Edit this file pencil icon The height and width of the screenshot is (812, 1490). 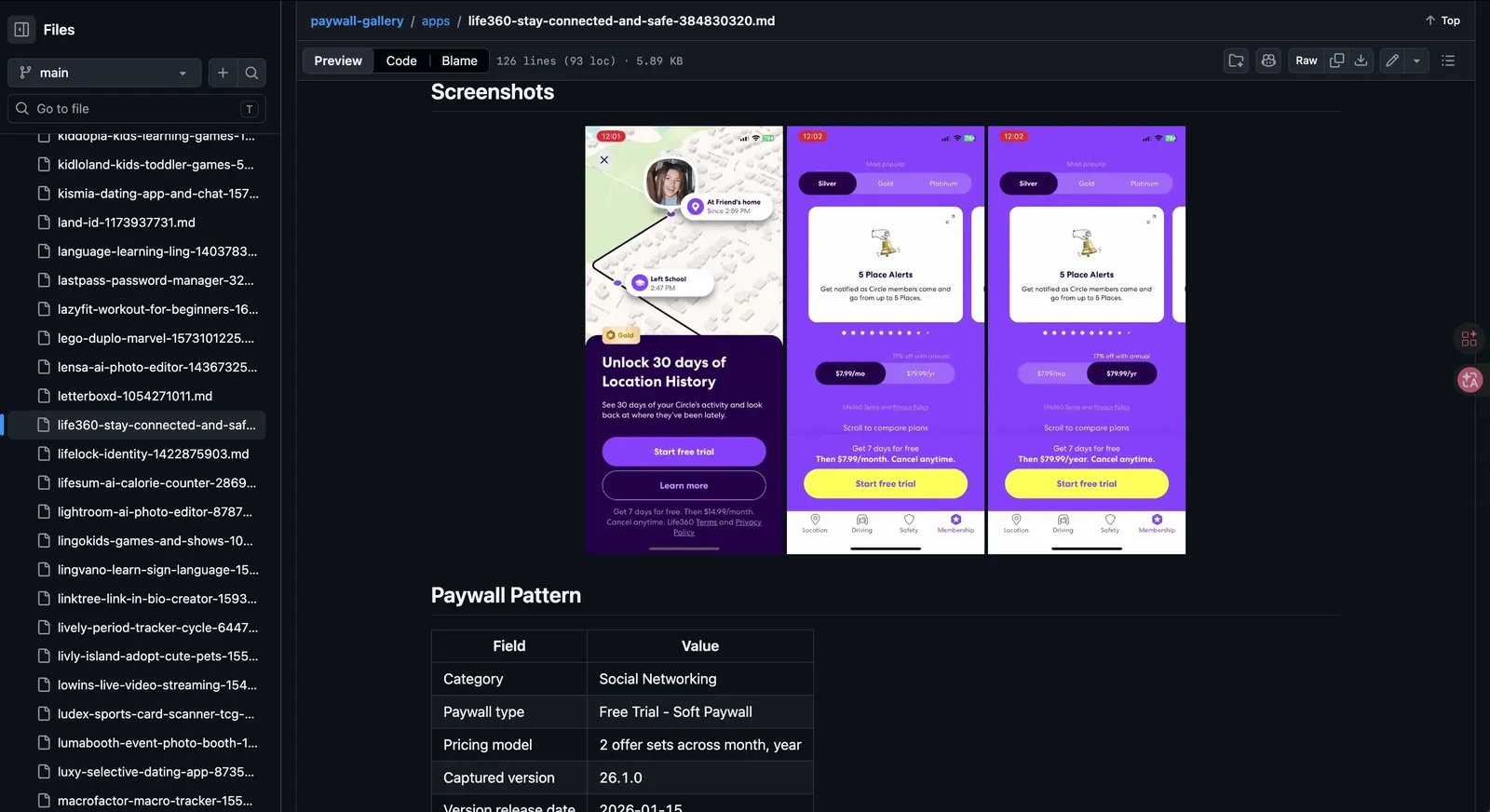click(x=1392, y=61)
